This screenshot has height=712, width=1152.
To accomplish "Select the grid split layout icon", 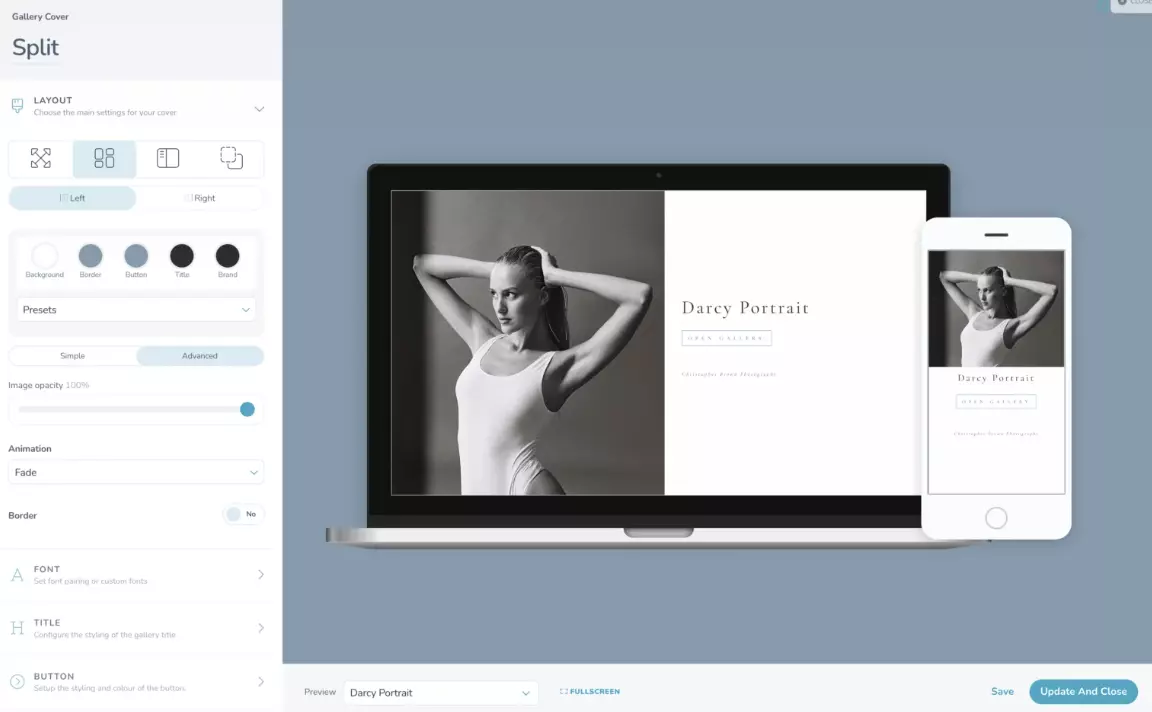I will (104, 158).
